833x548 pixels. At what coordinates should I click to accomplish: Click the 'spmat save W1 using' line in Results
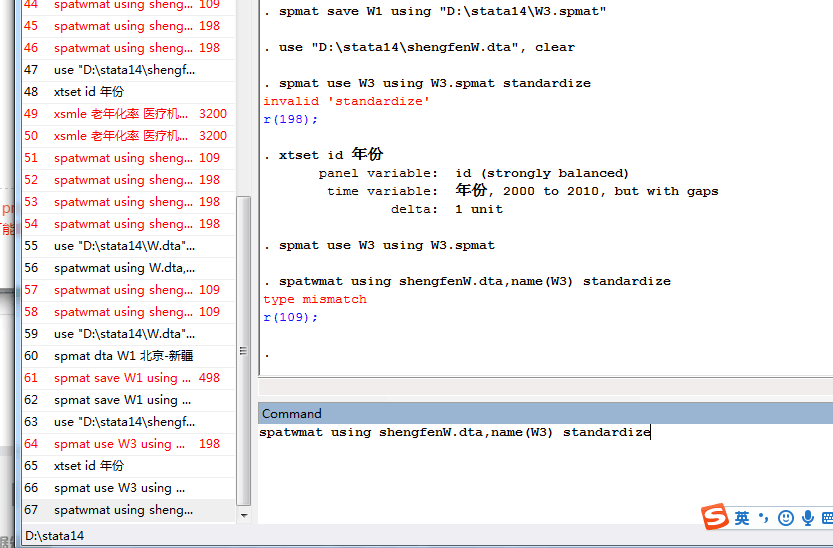click(435, 11)
